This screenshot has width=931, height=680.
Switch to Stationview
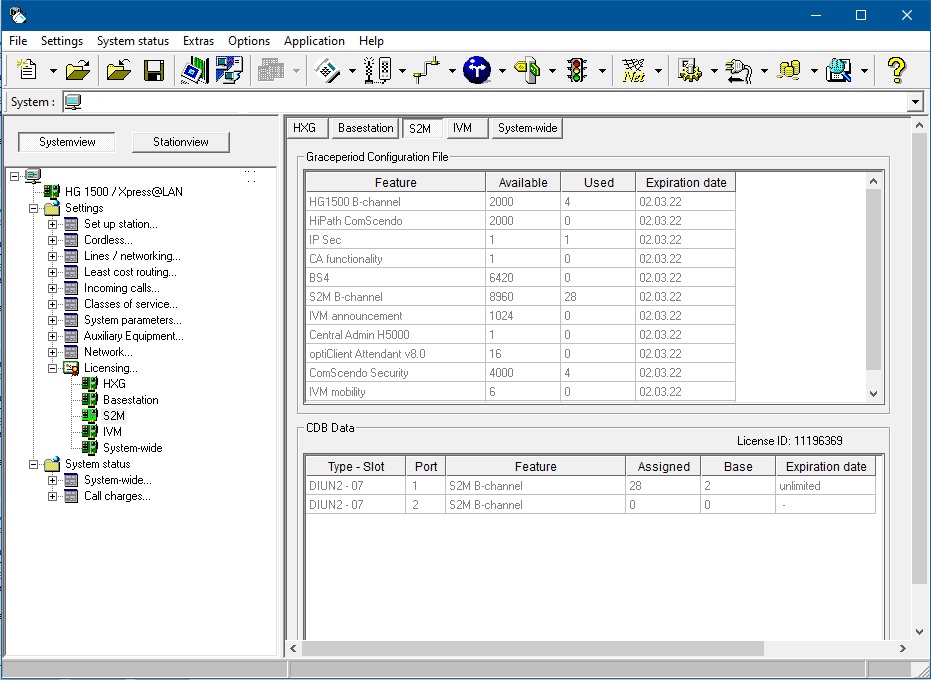[x=181, y=142]
